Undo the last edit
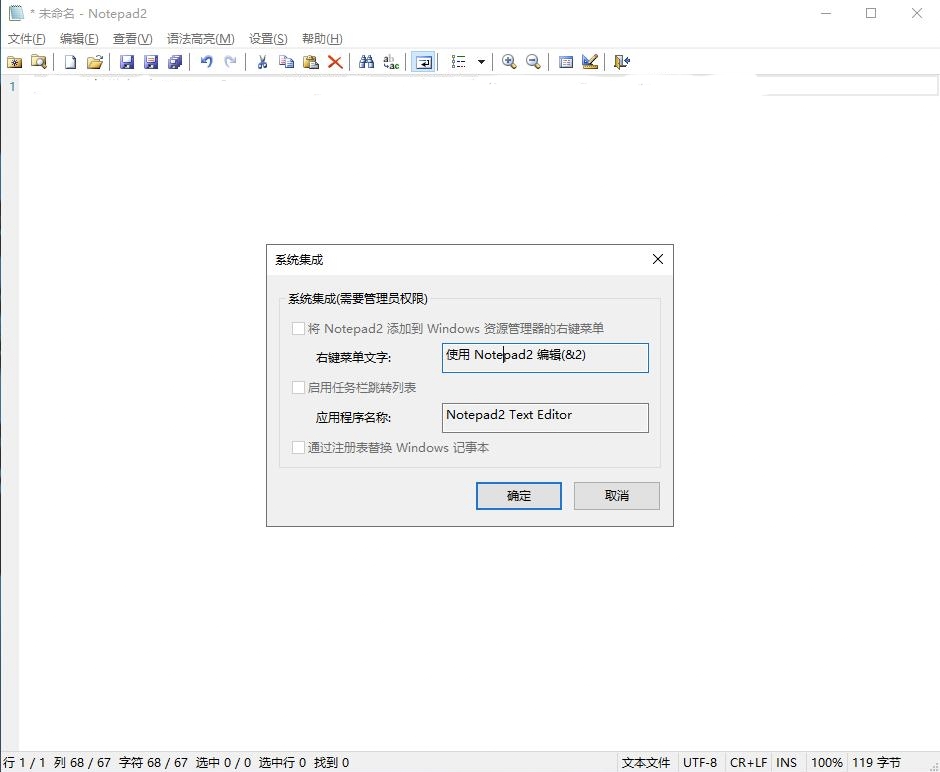Screen dimensions: 940x772 point(206,62)
